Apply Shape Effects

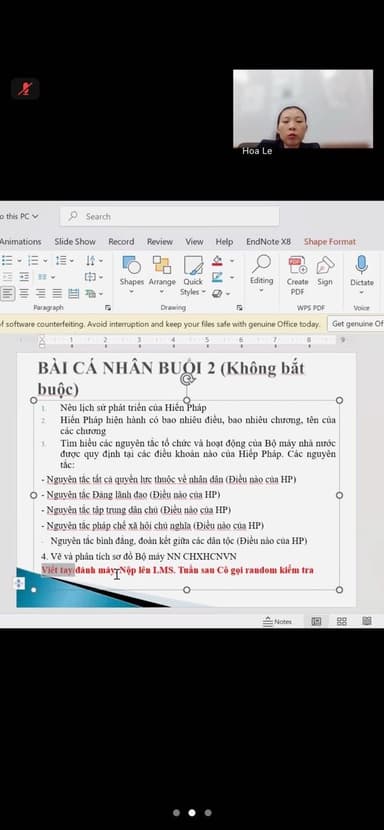pyautogui.click(x=217, y=293)
